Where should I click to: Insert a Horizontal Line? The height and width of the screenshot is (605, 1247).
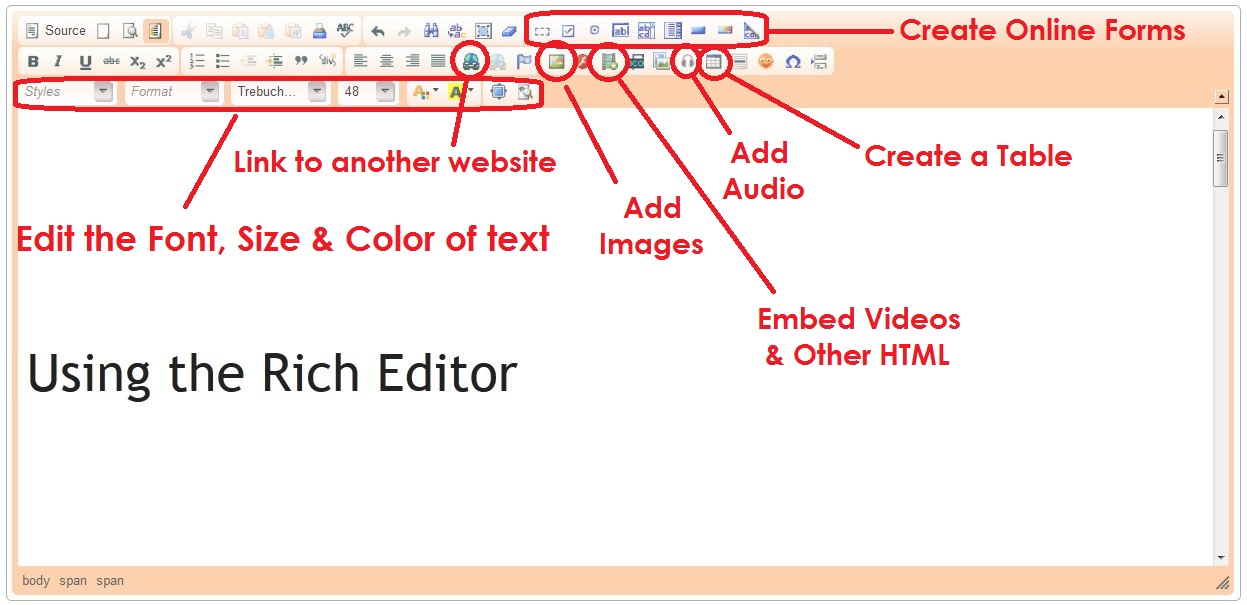(x=739, y=61)
